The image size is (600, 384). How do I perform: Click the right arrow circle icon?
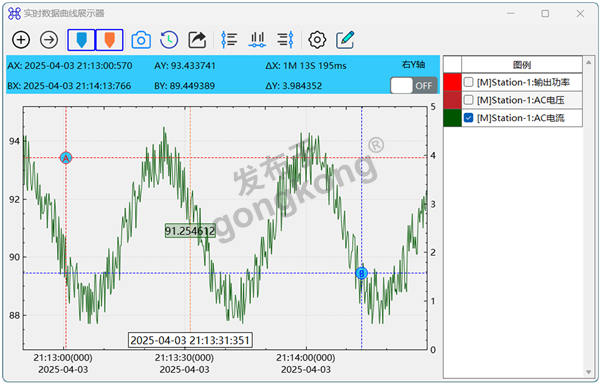(x=49, y=39)
